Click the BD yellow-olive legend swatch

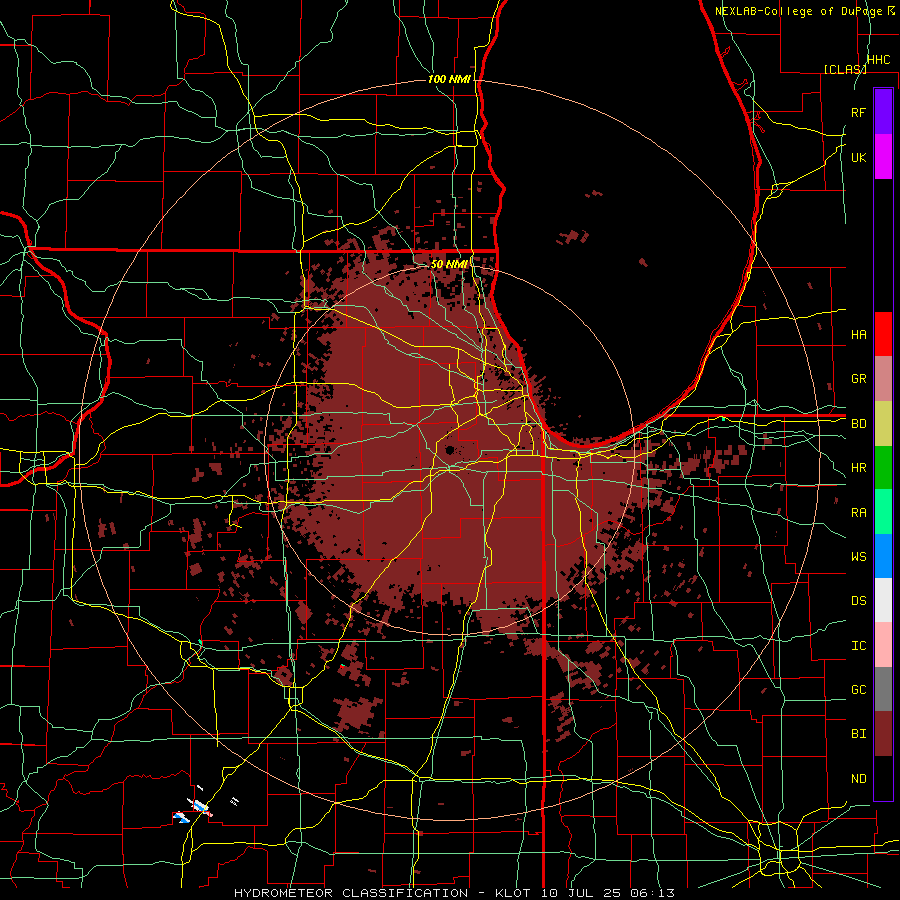click(x=883, y=424)
